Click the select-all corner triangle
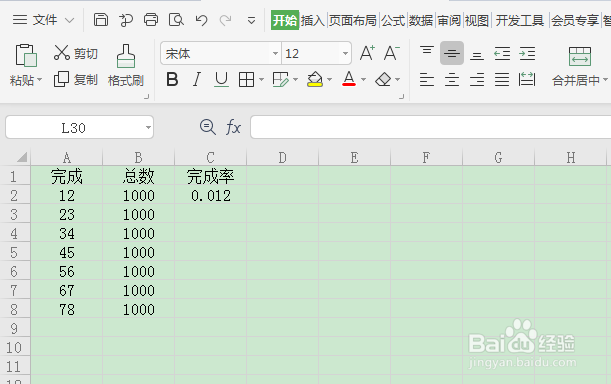The image size is (611, 384). point(22,157)
